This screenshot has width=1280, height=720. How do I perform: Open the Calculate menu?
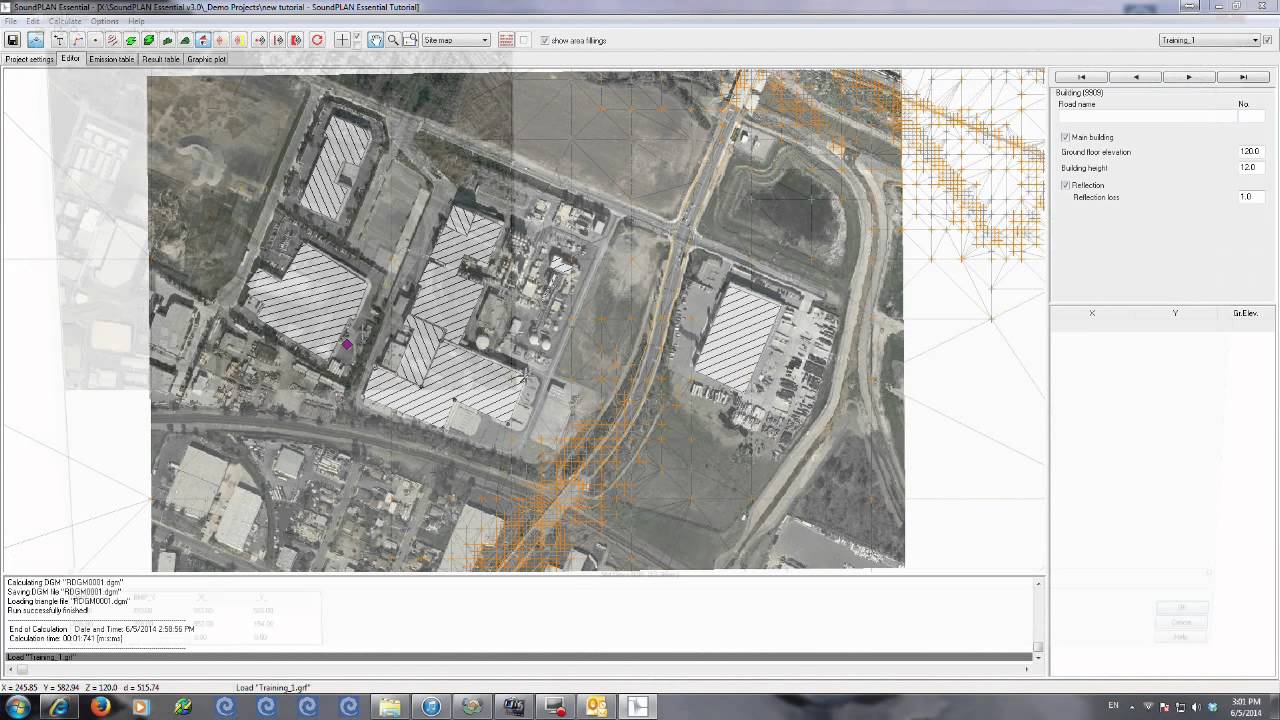point(65,21)
